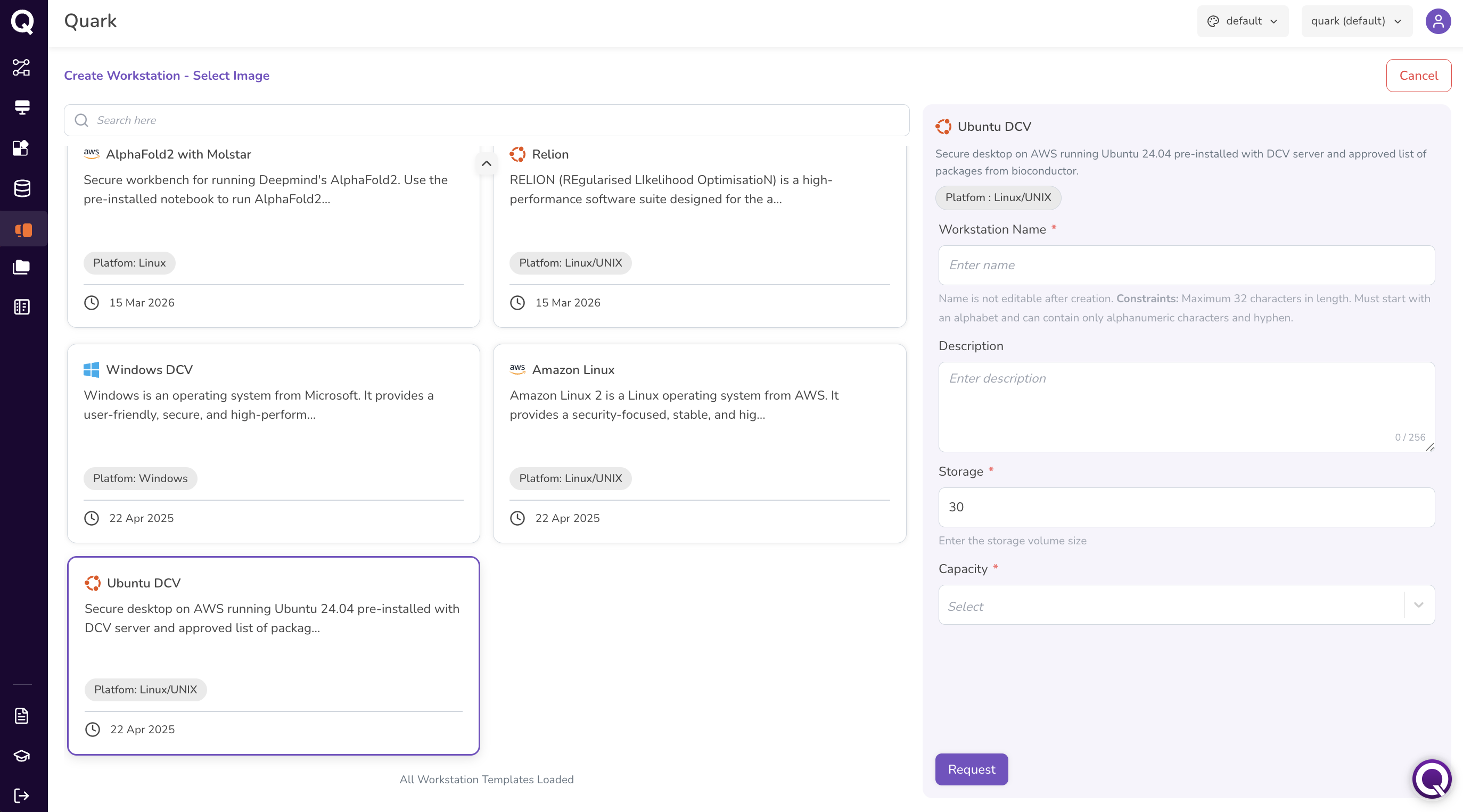The height and width of the screenshot is (812, 1463).
Task: Click the Create Workstation - Select Image heading
Action: pos(167,76)
